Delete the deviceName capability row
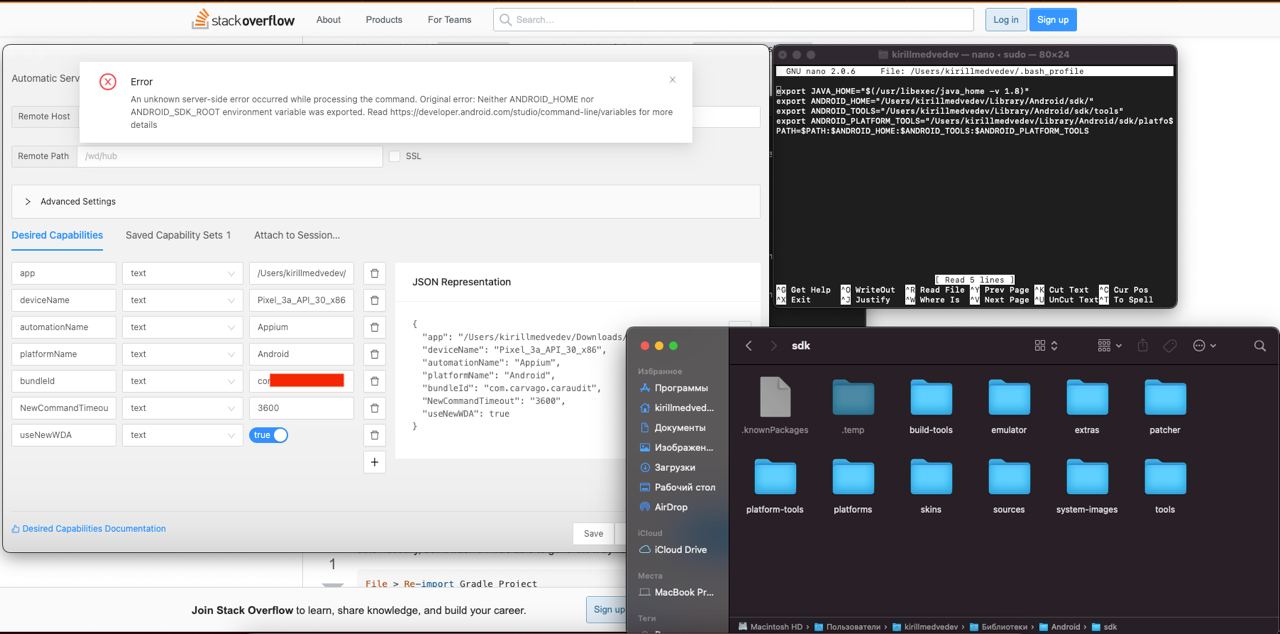 tap(374, 300)
